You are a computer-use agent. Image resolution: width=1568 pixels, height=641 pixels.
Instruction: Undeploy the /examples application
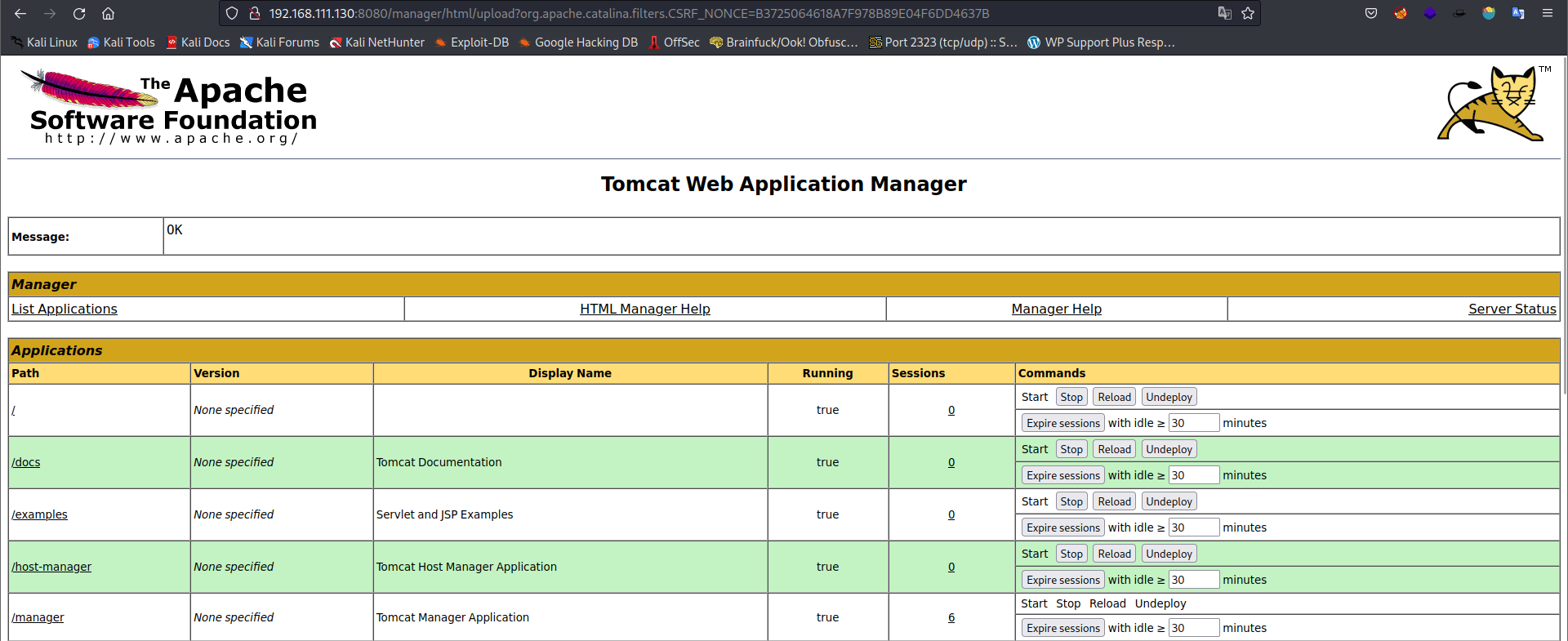(1169, 501)
